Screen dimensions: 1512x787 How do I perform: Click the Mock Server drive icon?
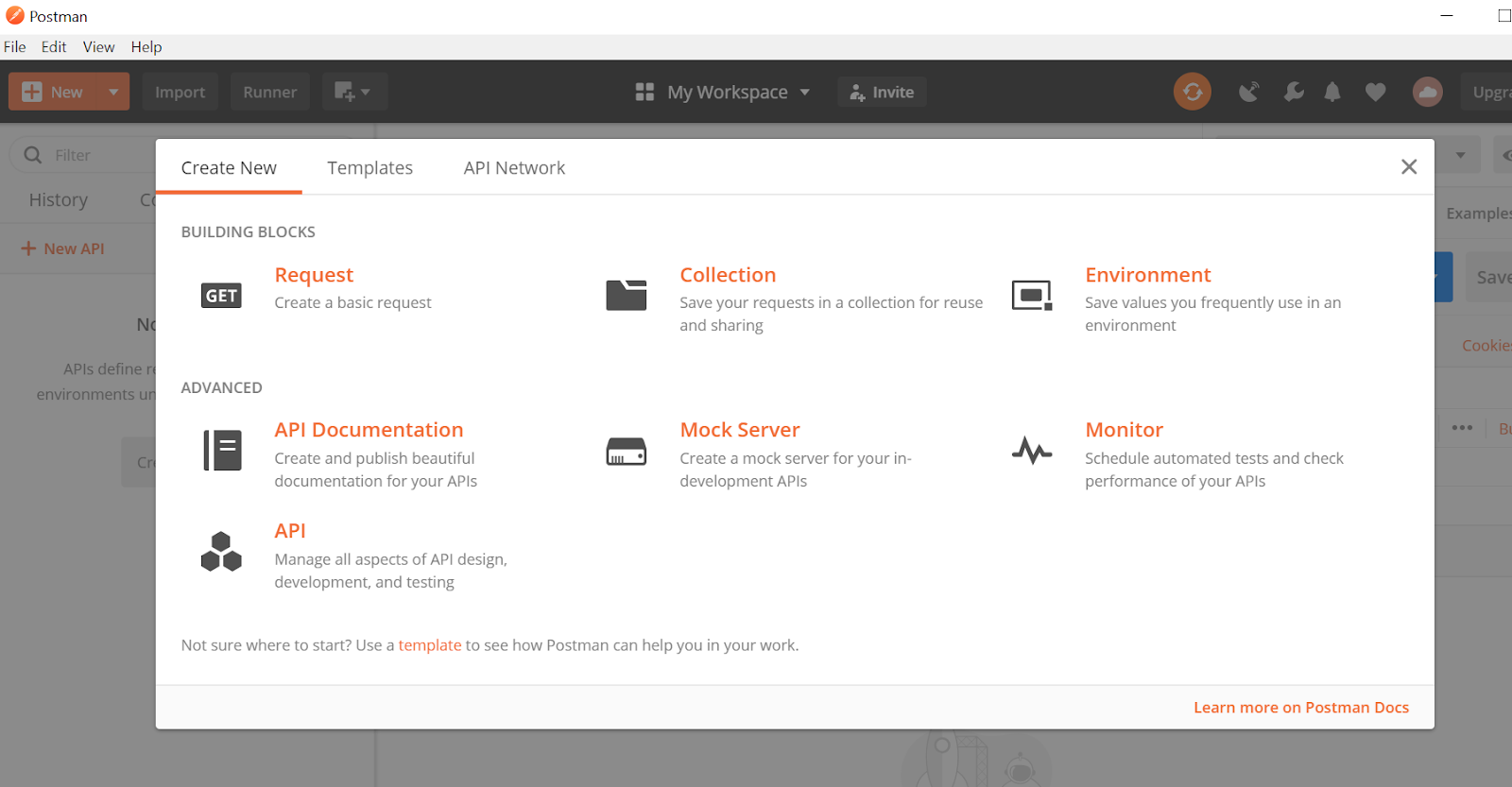tap(626, 452)
